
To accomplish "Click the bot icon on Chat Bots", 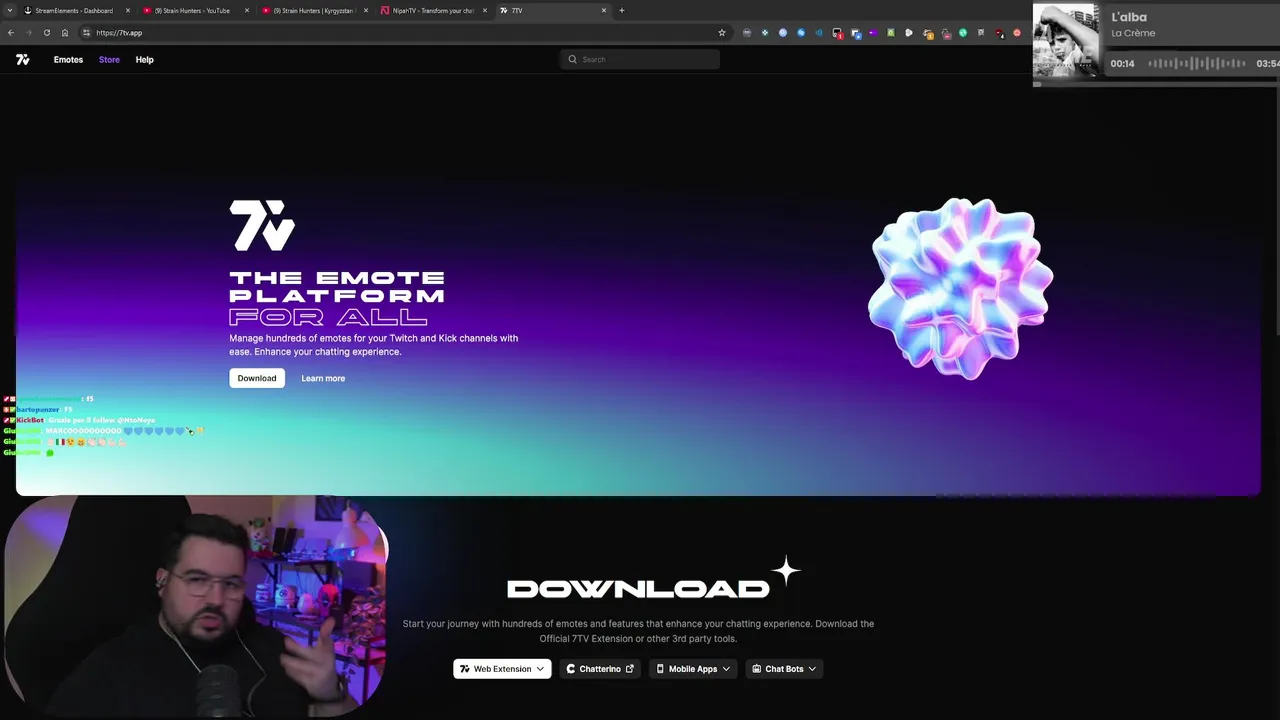I will tap(757, 669).
